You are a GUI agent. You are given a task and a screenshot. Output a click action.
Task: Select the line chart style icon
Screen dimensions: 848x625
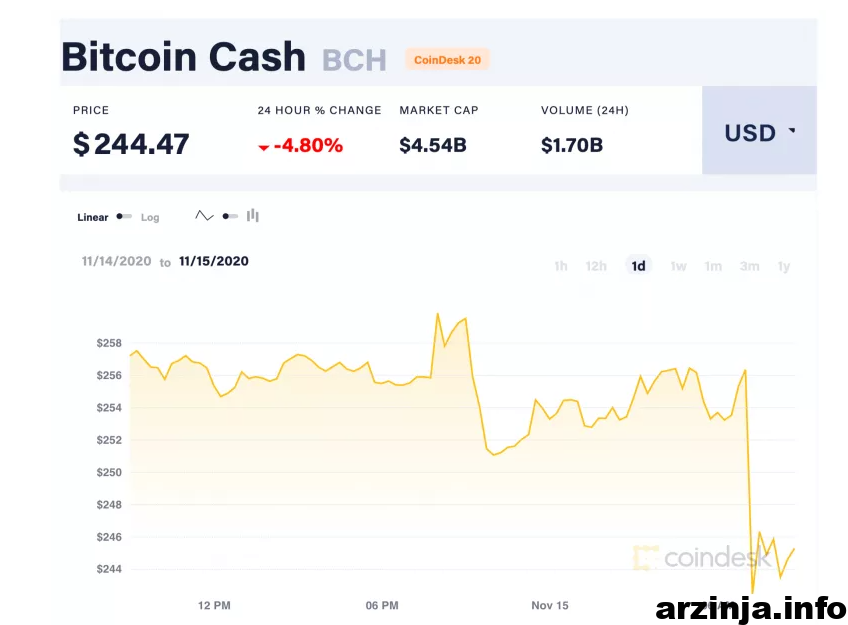point(204,214)
